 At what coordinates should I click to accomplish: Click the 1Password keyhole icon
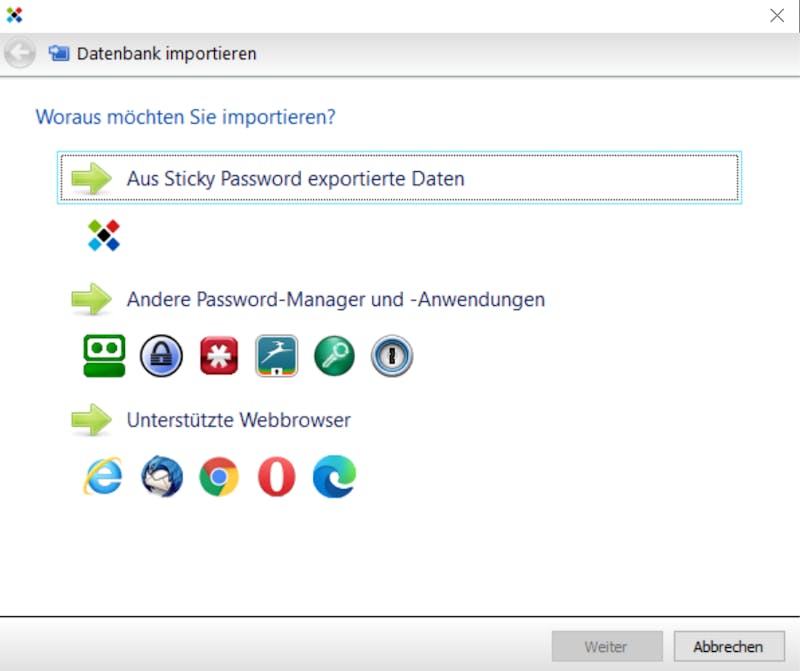392,356
